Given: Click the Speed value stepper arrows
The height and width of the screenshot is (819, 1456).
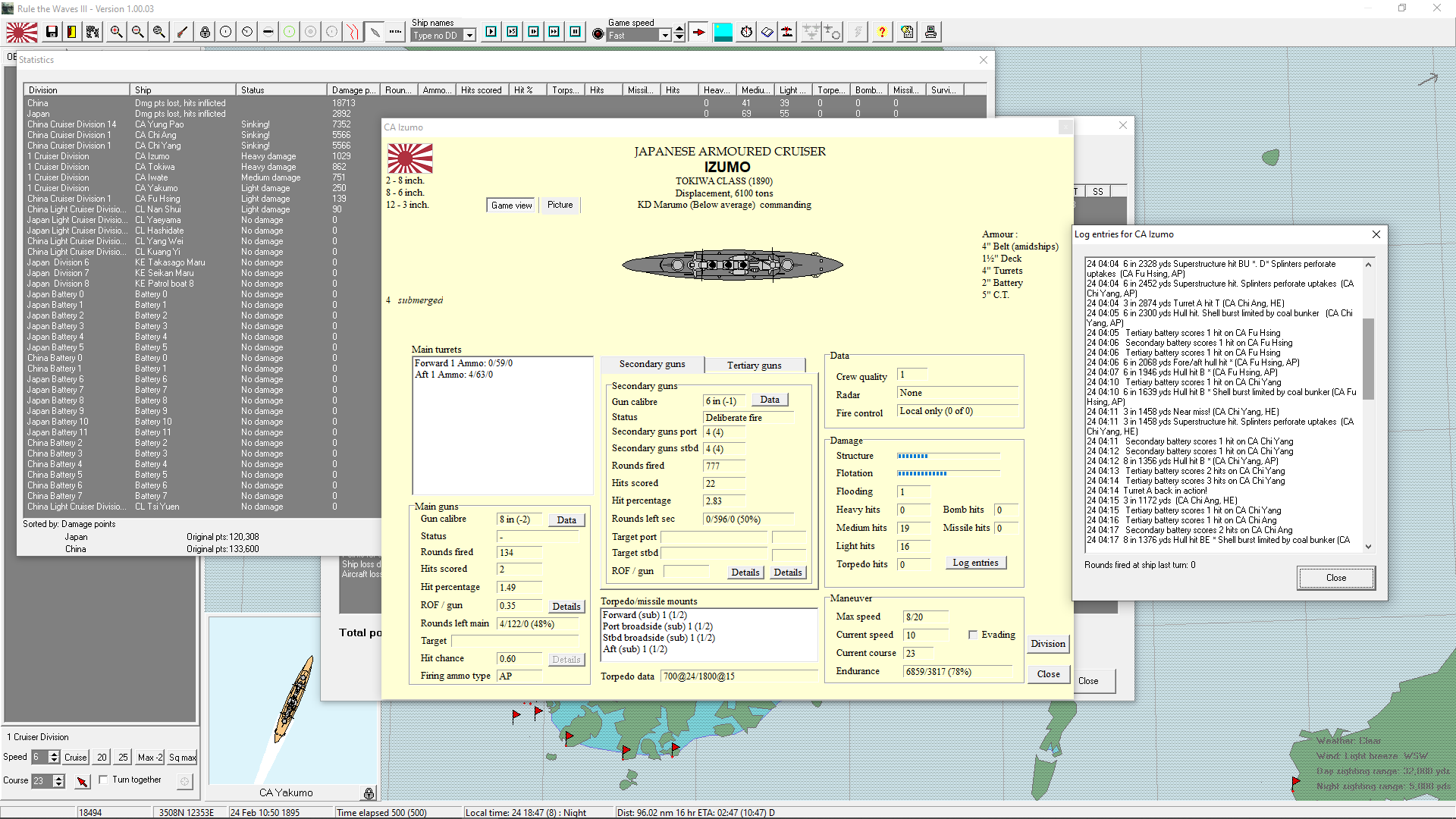Looking at the screenshot, I should 54,757.
